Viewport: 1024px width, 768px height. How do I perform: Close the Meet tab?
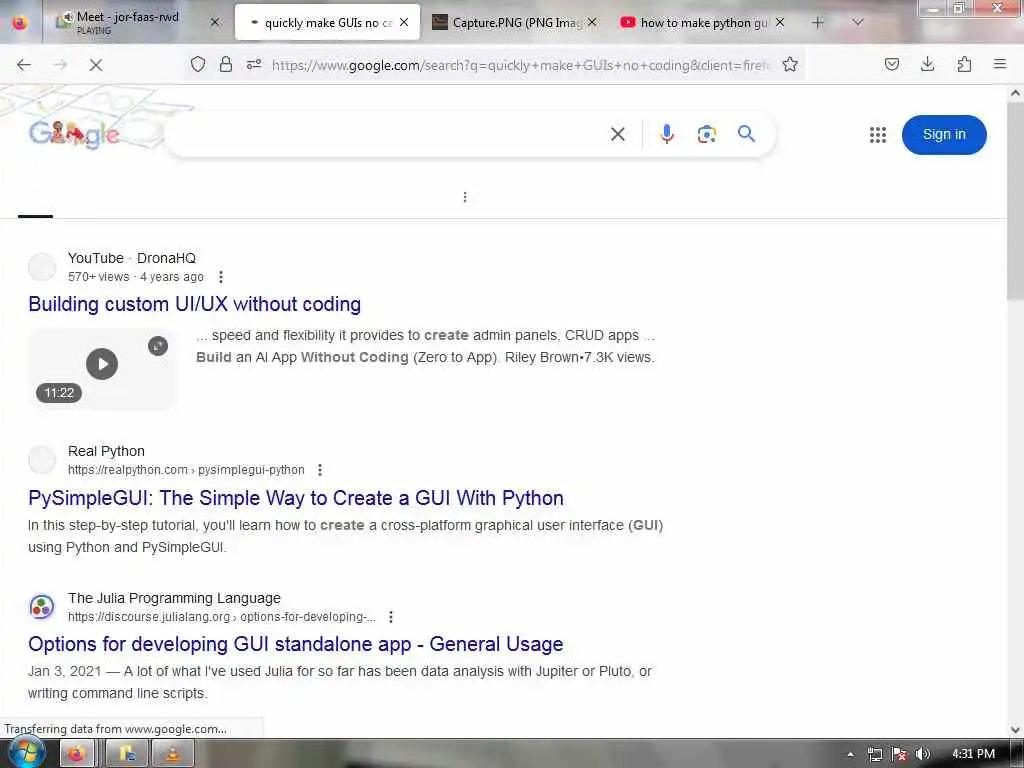(x=215, y=22)
